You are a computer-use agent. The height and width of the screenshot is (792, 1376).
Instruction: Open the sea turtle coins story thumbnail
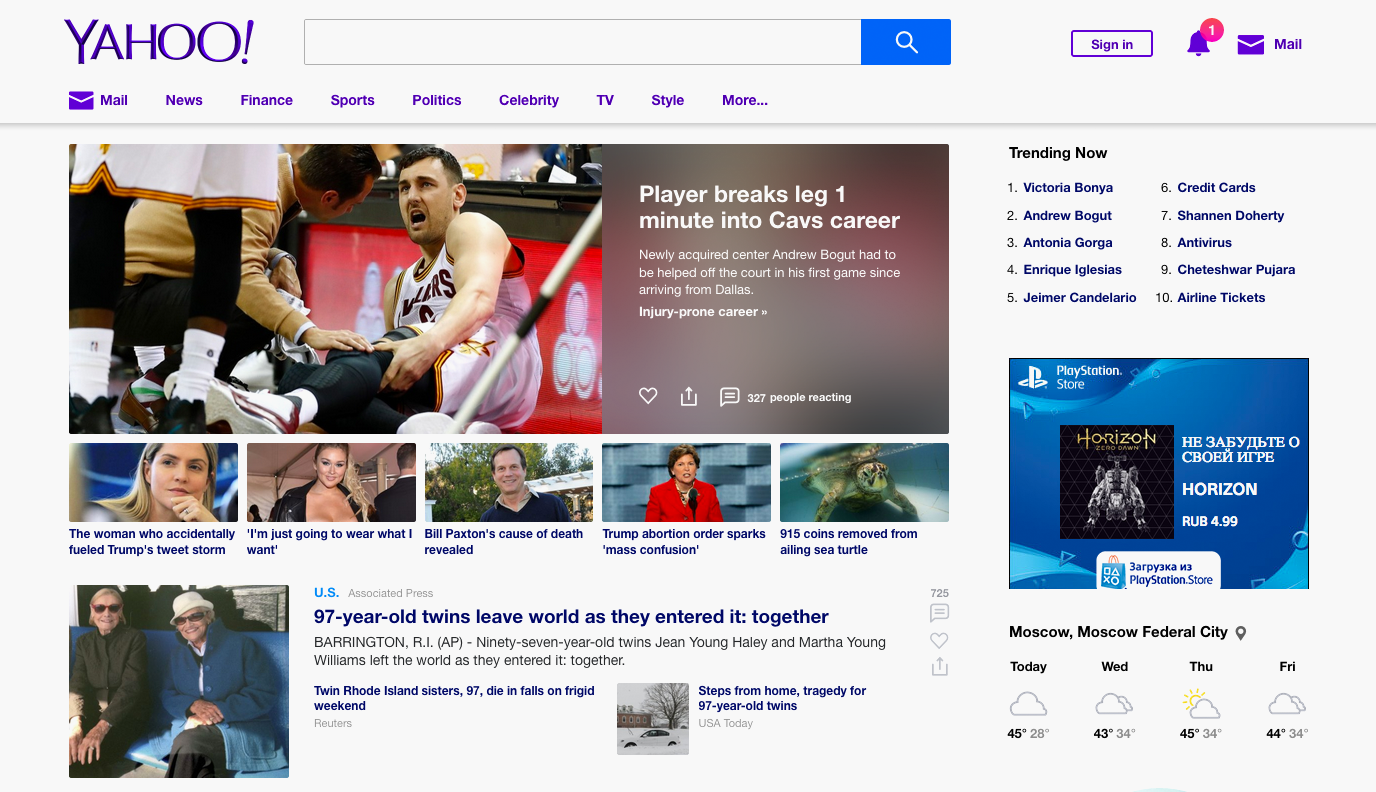[x=864, y=482]
